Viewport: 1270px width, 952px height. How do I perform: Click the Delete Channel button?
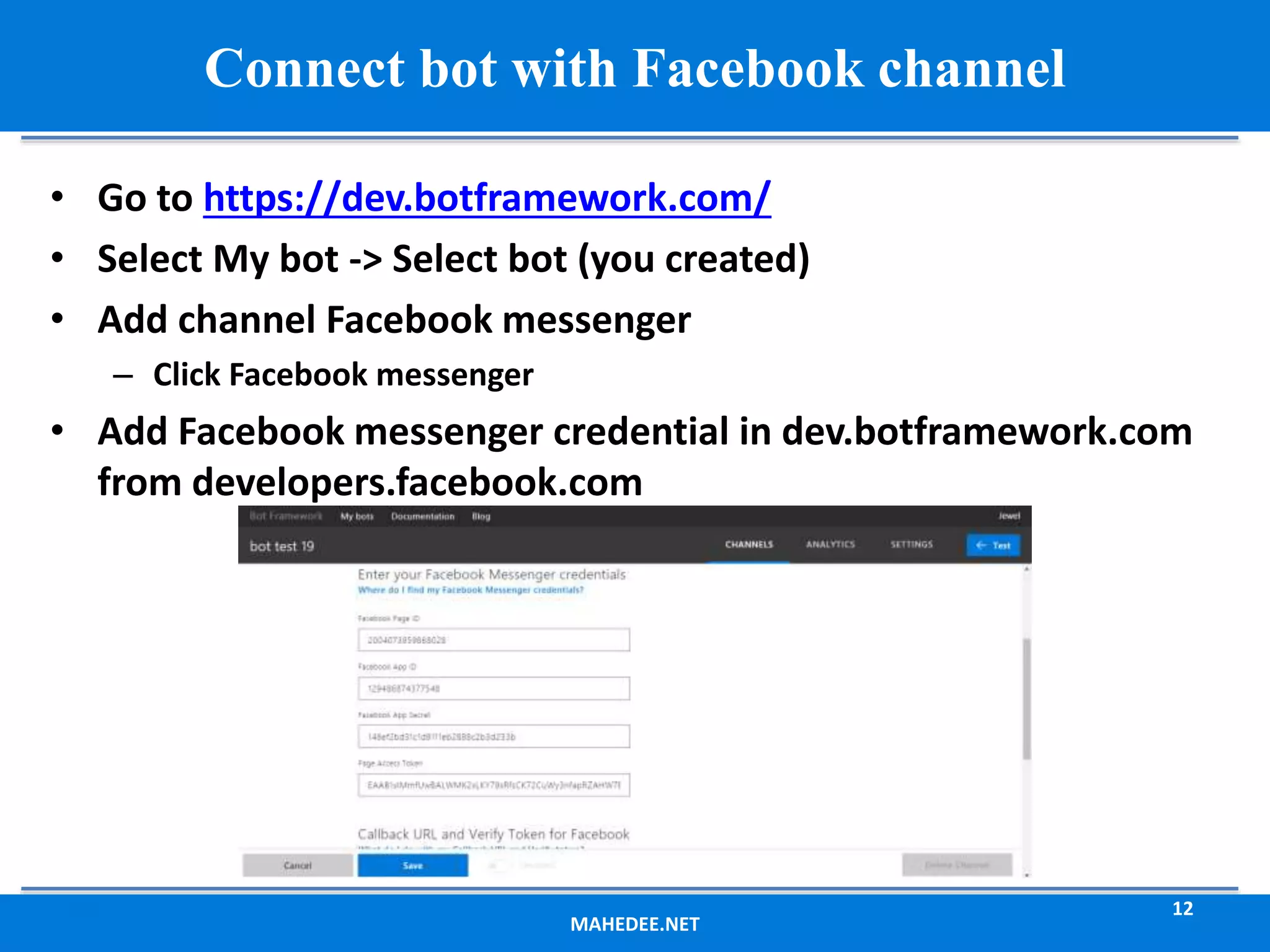(x=957, y=865)
